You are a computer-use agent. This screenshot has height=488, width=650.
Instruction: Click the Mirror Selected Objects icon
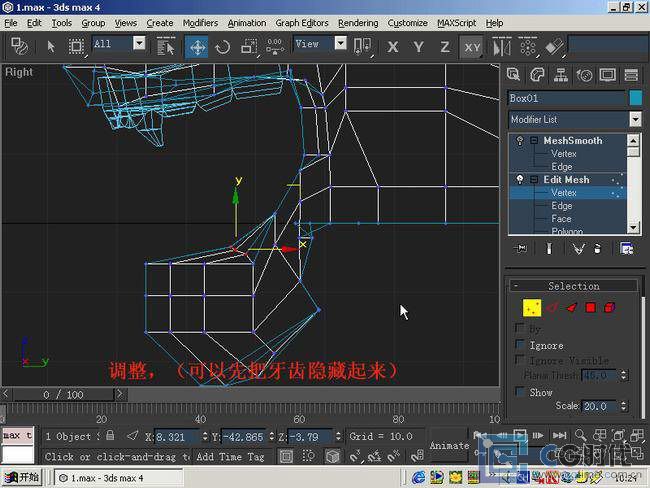[x=501, y=47]
